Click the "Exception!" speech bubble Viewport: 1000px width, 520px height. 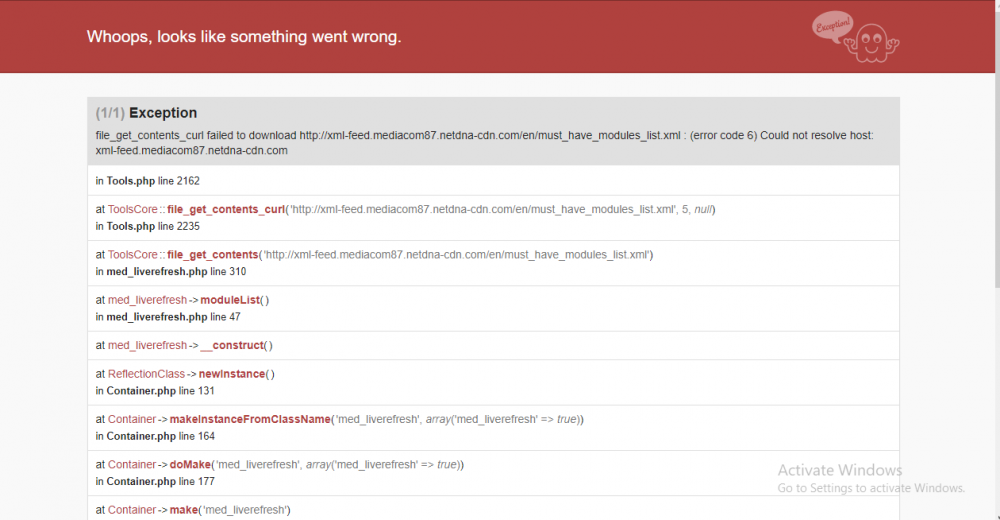pos(833,25)
